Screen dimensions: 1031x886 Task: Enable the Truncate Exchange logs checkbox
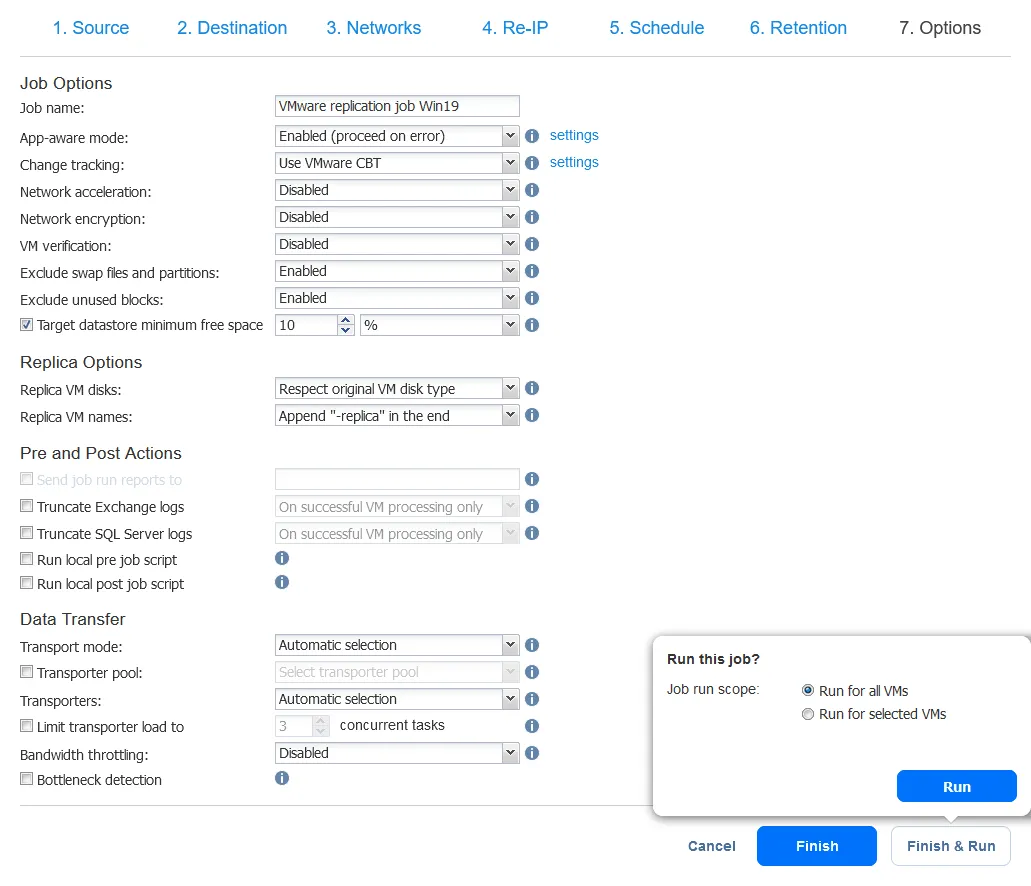coord(25,507)
